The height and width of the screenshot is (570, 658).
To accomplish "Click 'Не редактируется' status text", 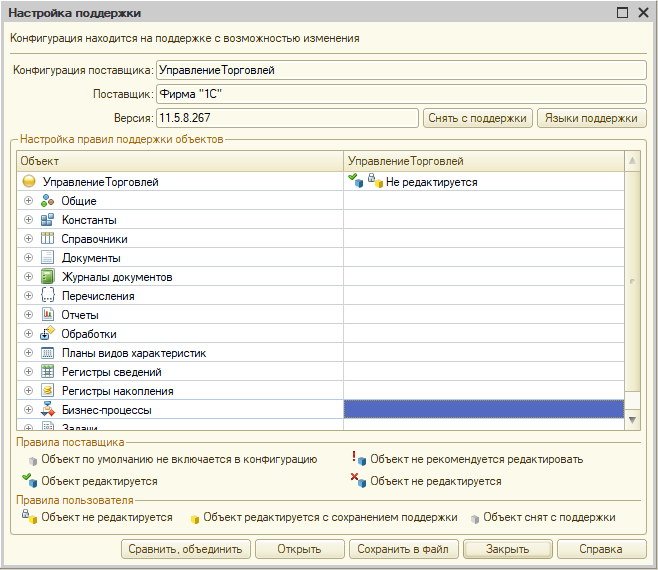I will point(432,182).
